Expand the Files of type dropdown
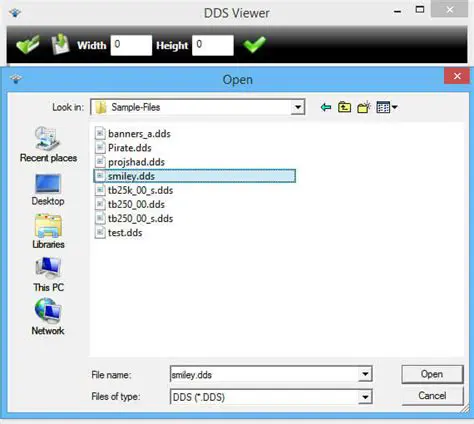Viewport: 474px width, 424px height. [x=365, y=397]
